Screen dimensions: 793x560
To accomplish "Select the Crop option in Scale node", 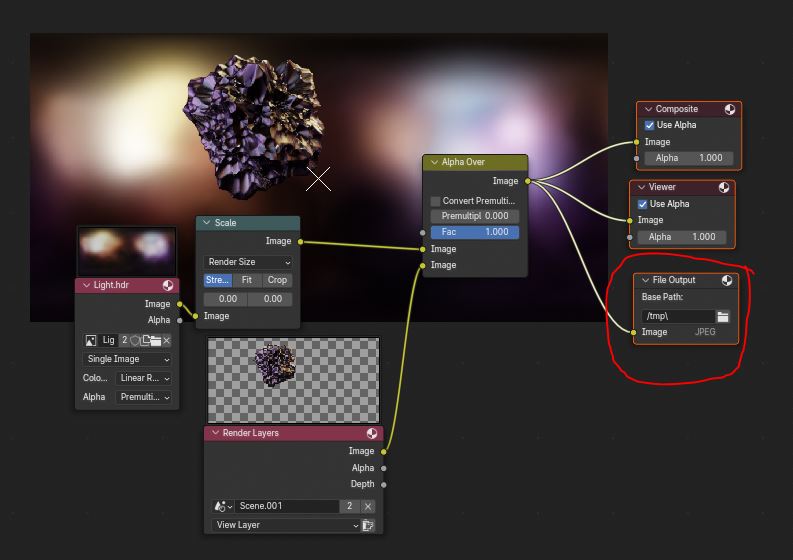I will pyautogui.click(x=277, y=280).
